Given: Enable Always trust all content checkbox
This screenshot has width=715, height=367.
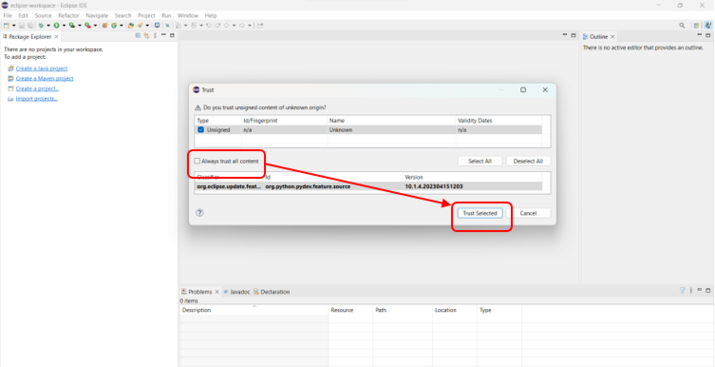Looking at the screenshot, I should point(197,161).
